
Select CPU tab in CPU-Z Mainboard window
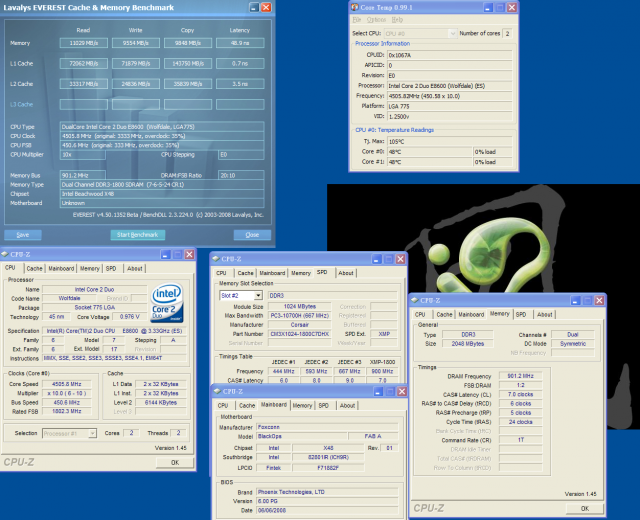click(x=223, y=405)
